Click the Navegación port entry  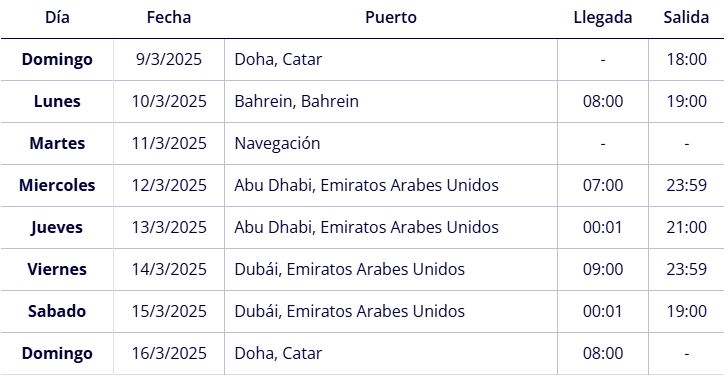tap(277, 143)
